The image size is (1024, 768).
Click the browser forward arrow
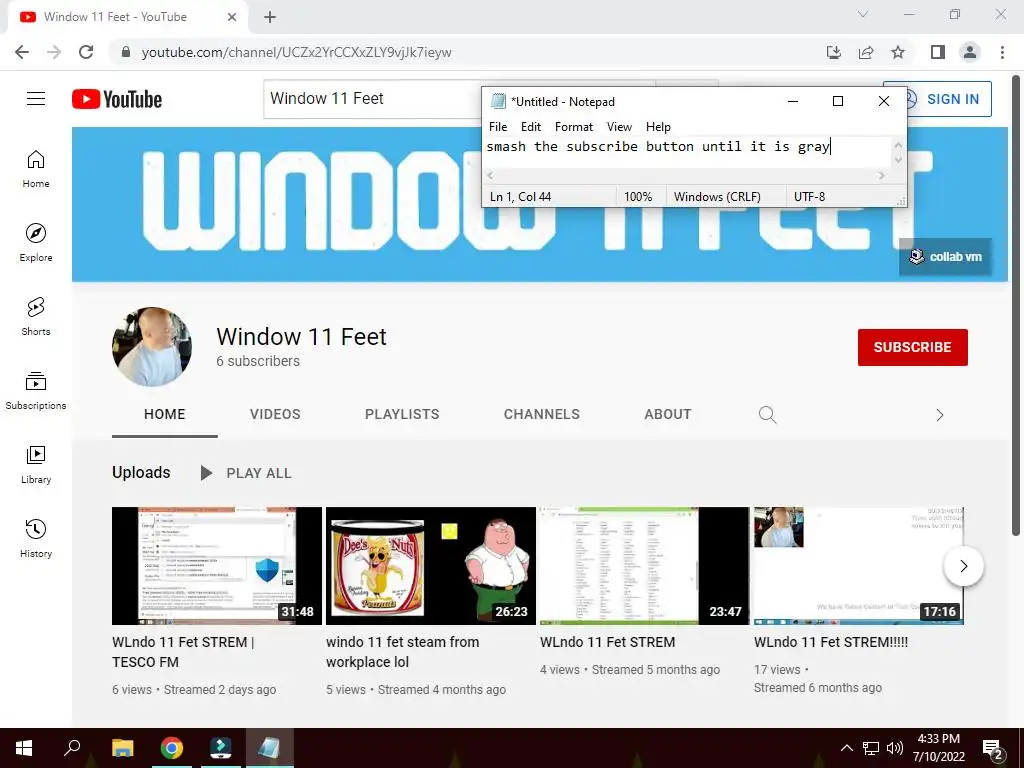tap(54, 52)
